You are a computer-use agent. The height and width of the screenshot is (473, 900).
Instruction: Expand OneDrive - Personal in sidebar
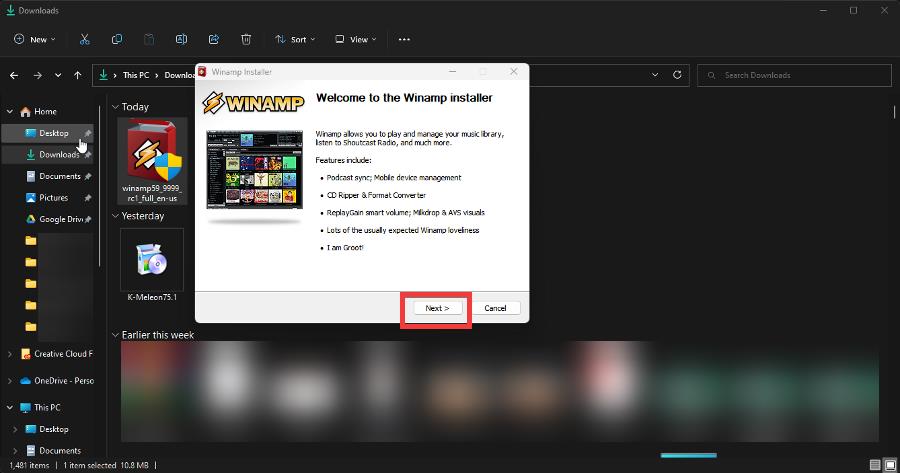pyautogui.click(x=10, y=381)
